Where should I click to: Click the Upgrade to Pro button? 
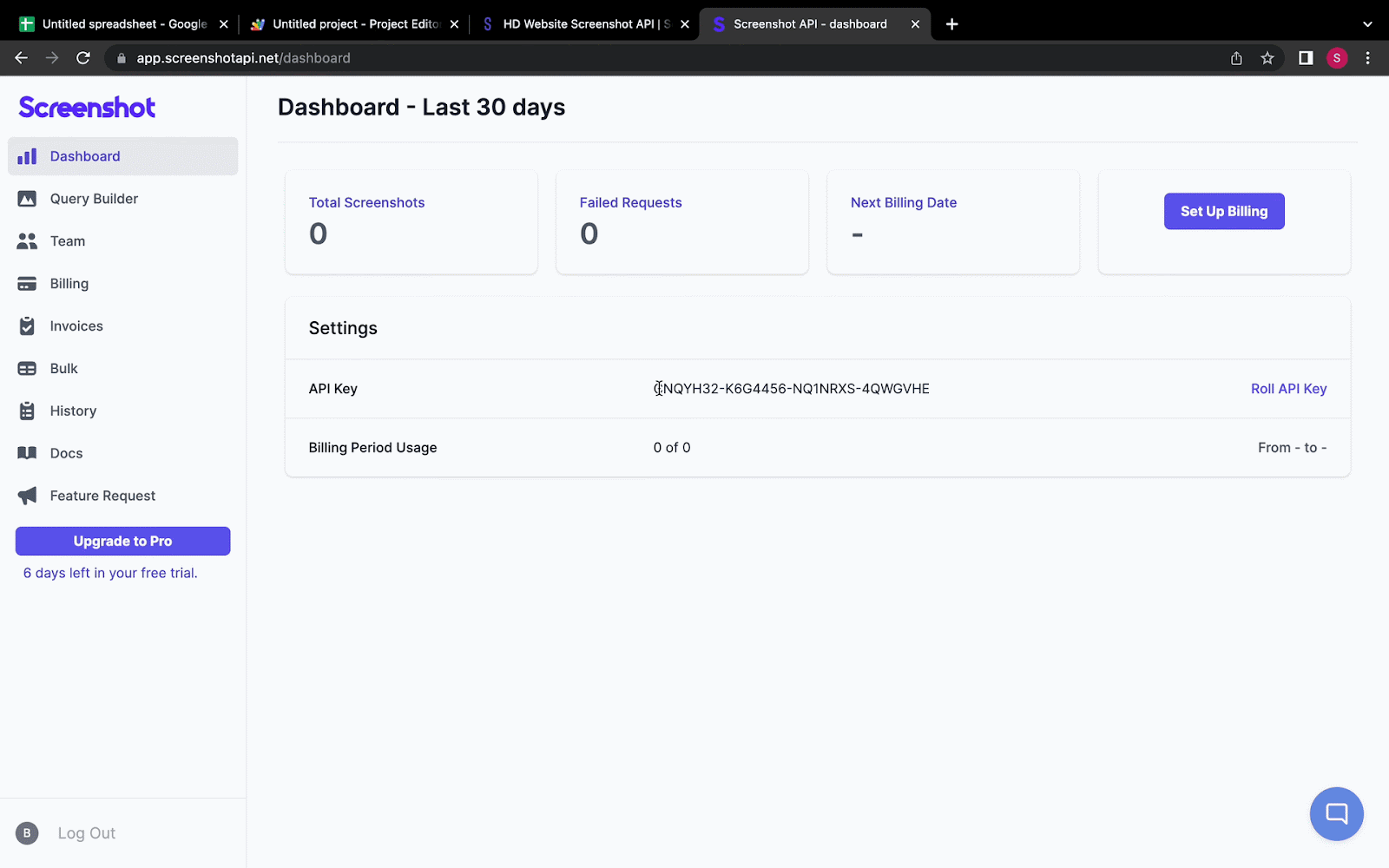(122, 541)
